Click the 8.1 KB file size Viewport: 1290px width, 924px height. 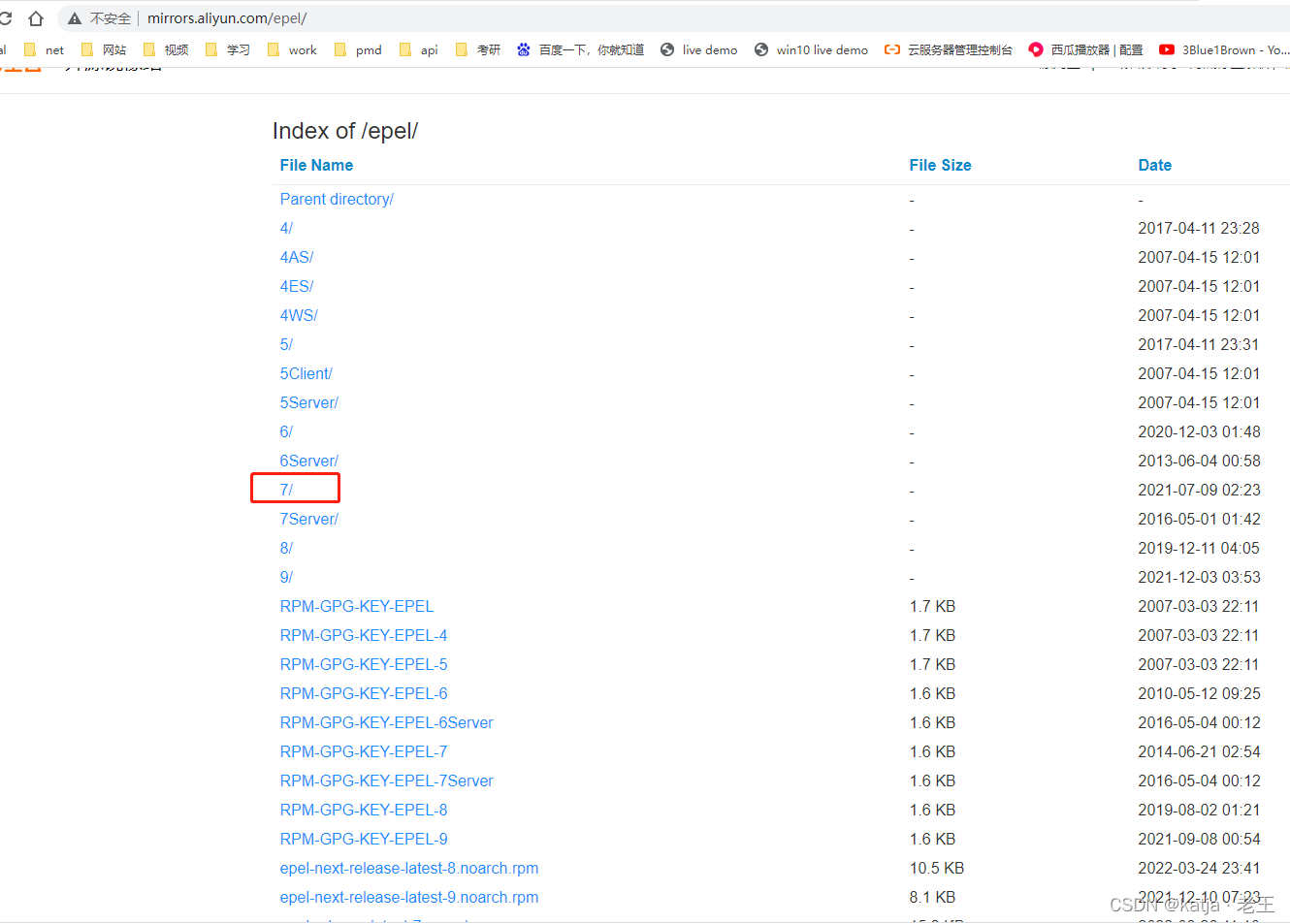[x=932, y=897]
